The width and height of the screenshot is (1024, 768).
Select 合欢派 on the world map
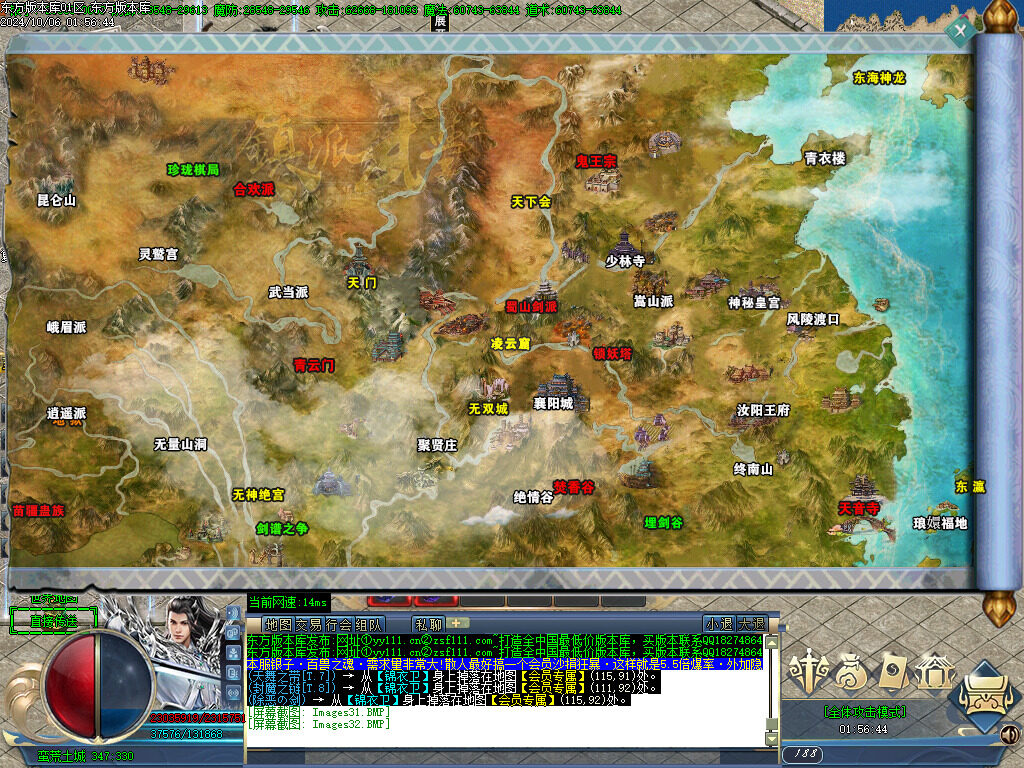(254, 189)
